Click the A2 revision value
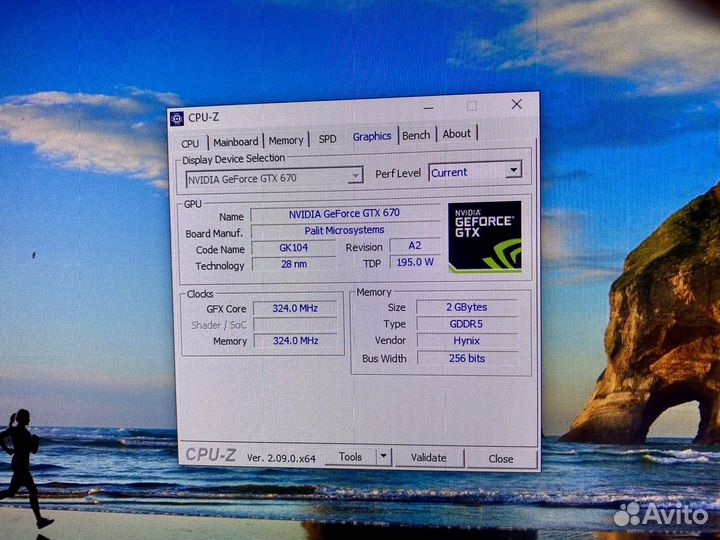This screenshot has width=720, height=540. tap(415, 246)
